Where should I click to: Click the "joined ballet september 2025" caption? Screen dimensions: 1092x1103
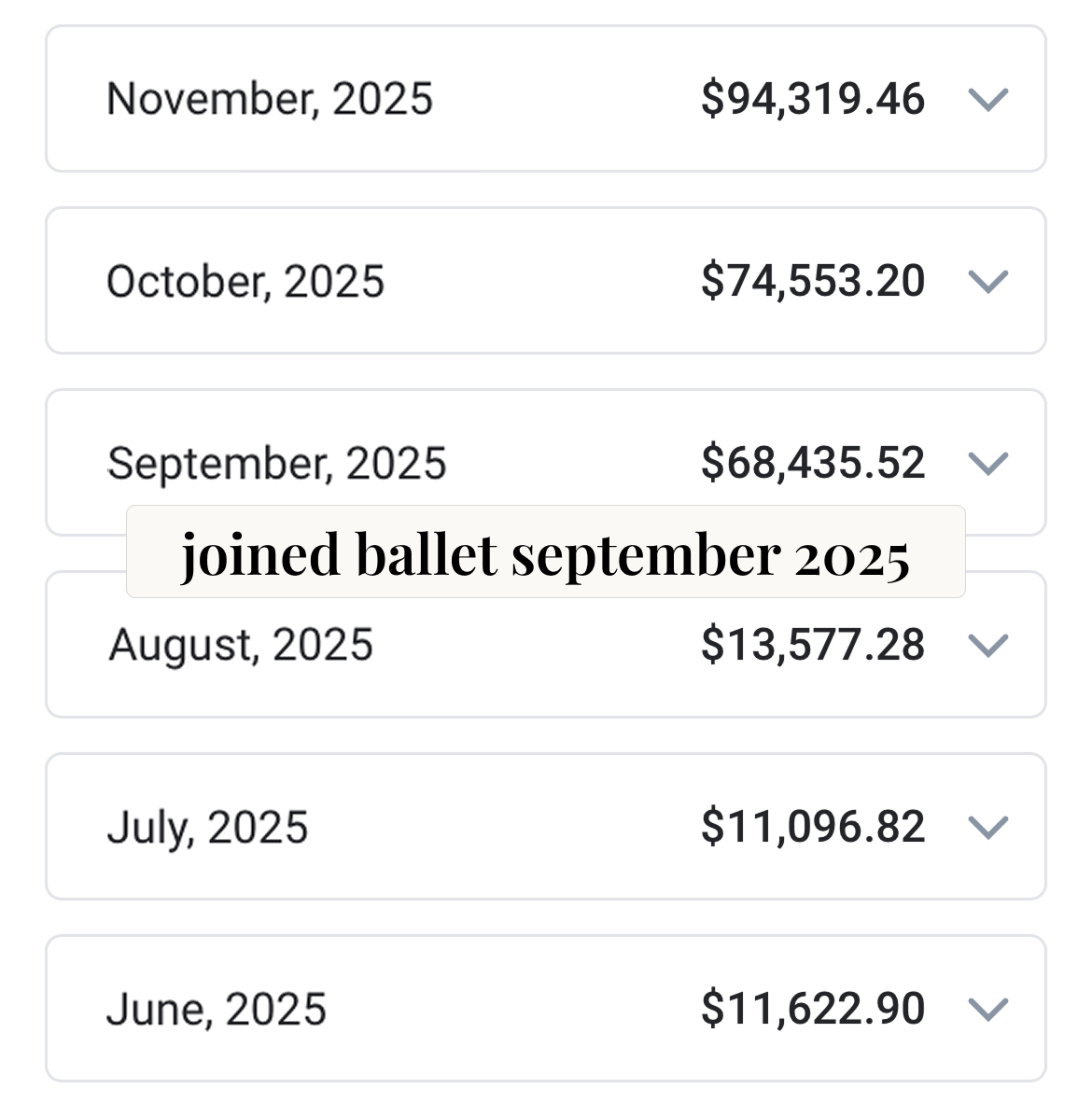coord(545,553)
